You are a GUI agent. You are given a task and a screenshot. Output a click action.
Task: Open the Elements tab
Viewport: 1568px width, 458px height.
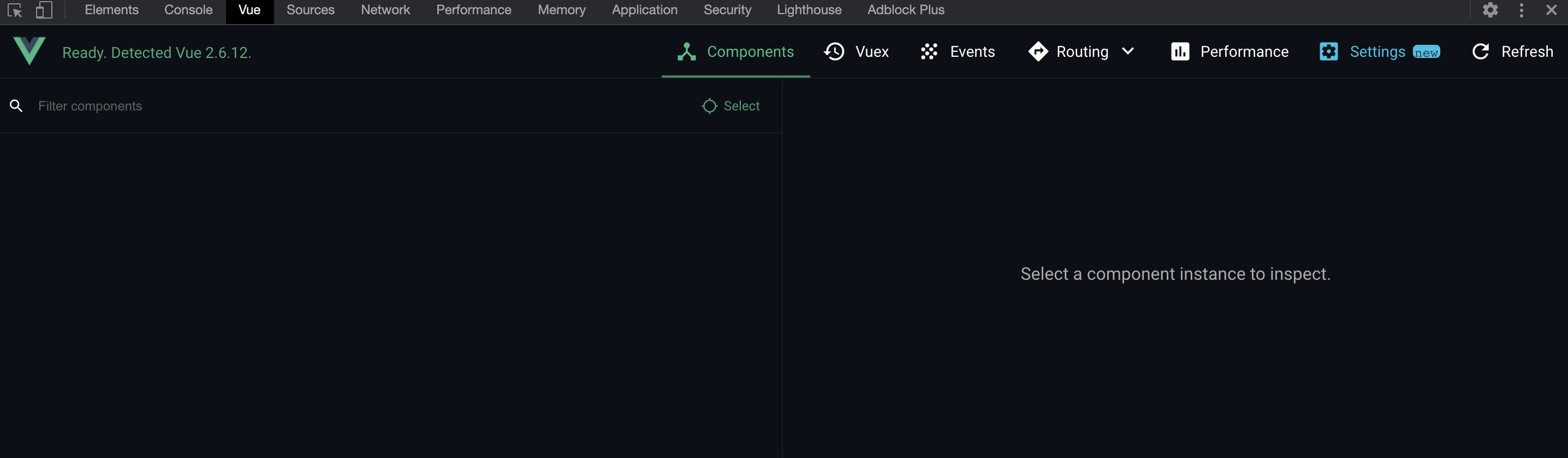click(x=111, y=10)
